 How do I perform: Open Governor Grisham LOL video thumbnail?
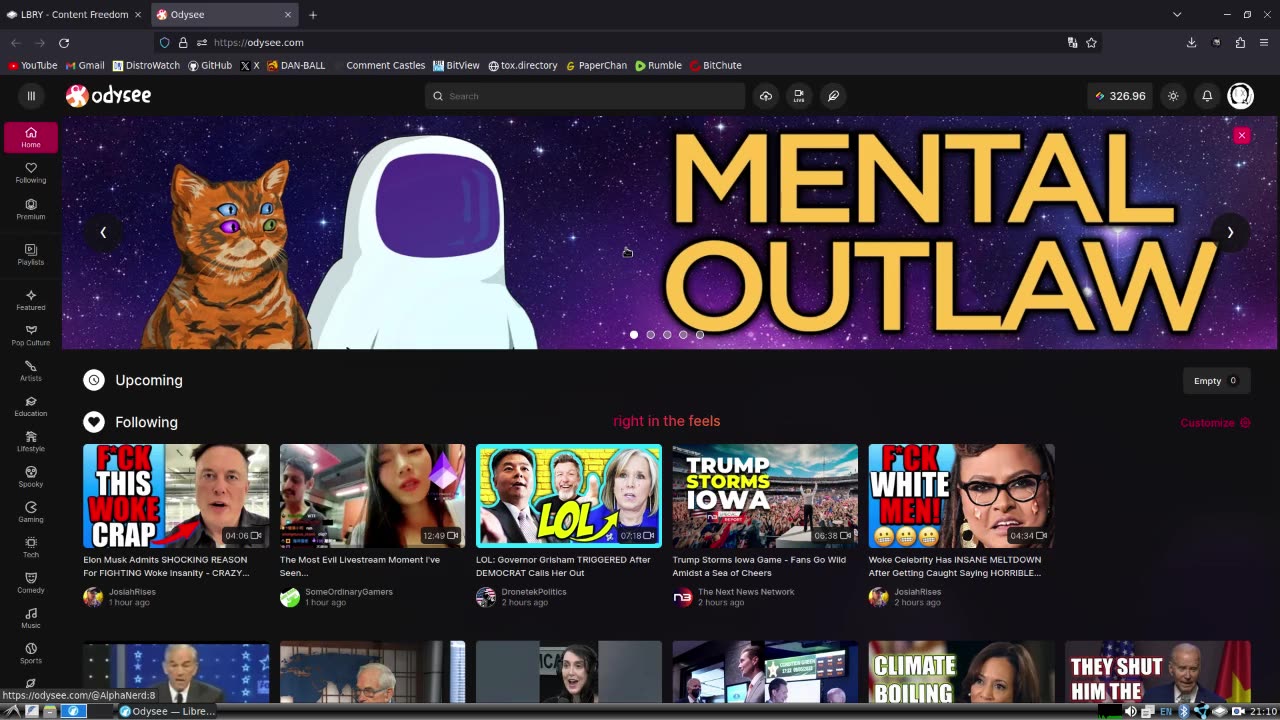coord(569,496)
